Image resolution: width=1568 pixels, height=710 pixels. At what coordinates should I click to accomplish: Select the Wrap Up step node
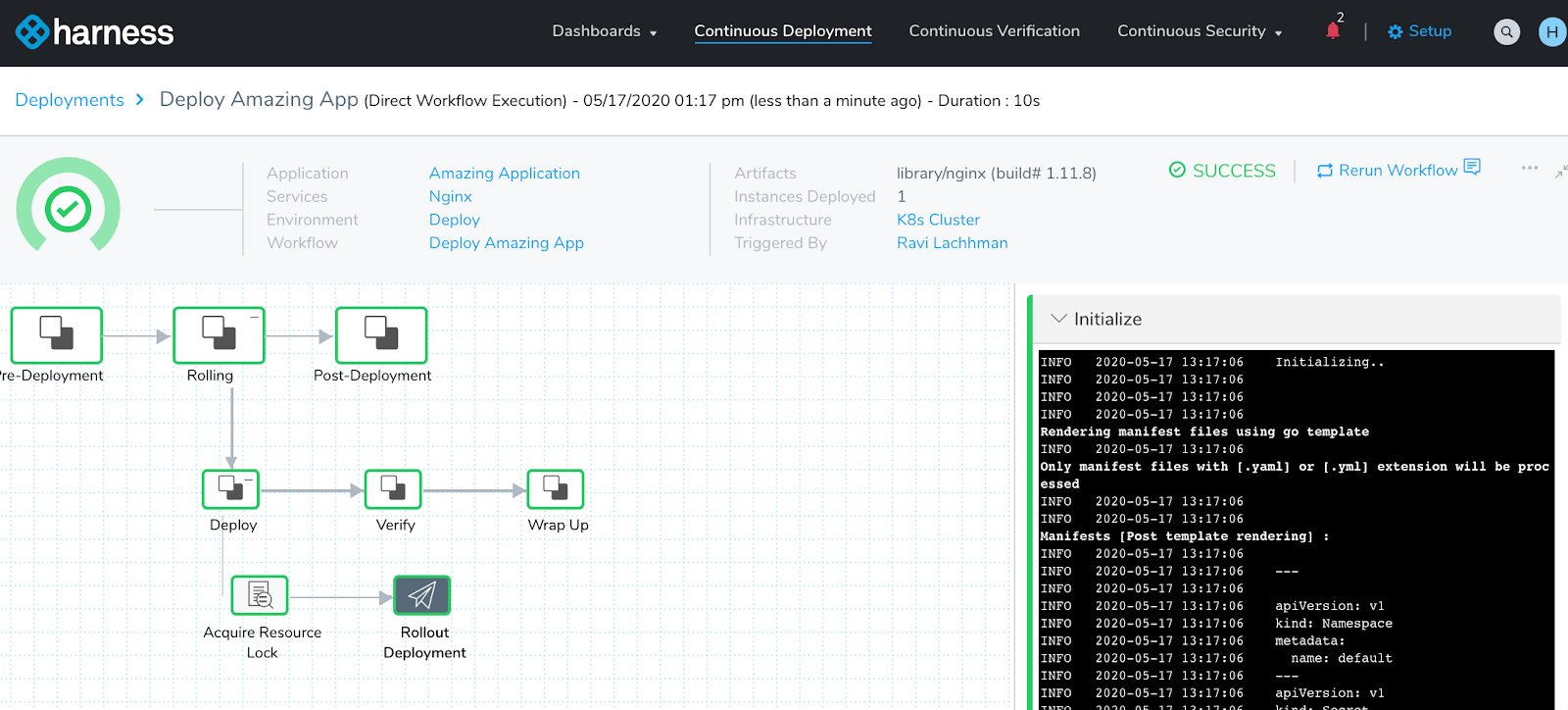click(x=556, y=489)
